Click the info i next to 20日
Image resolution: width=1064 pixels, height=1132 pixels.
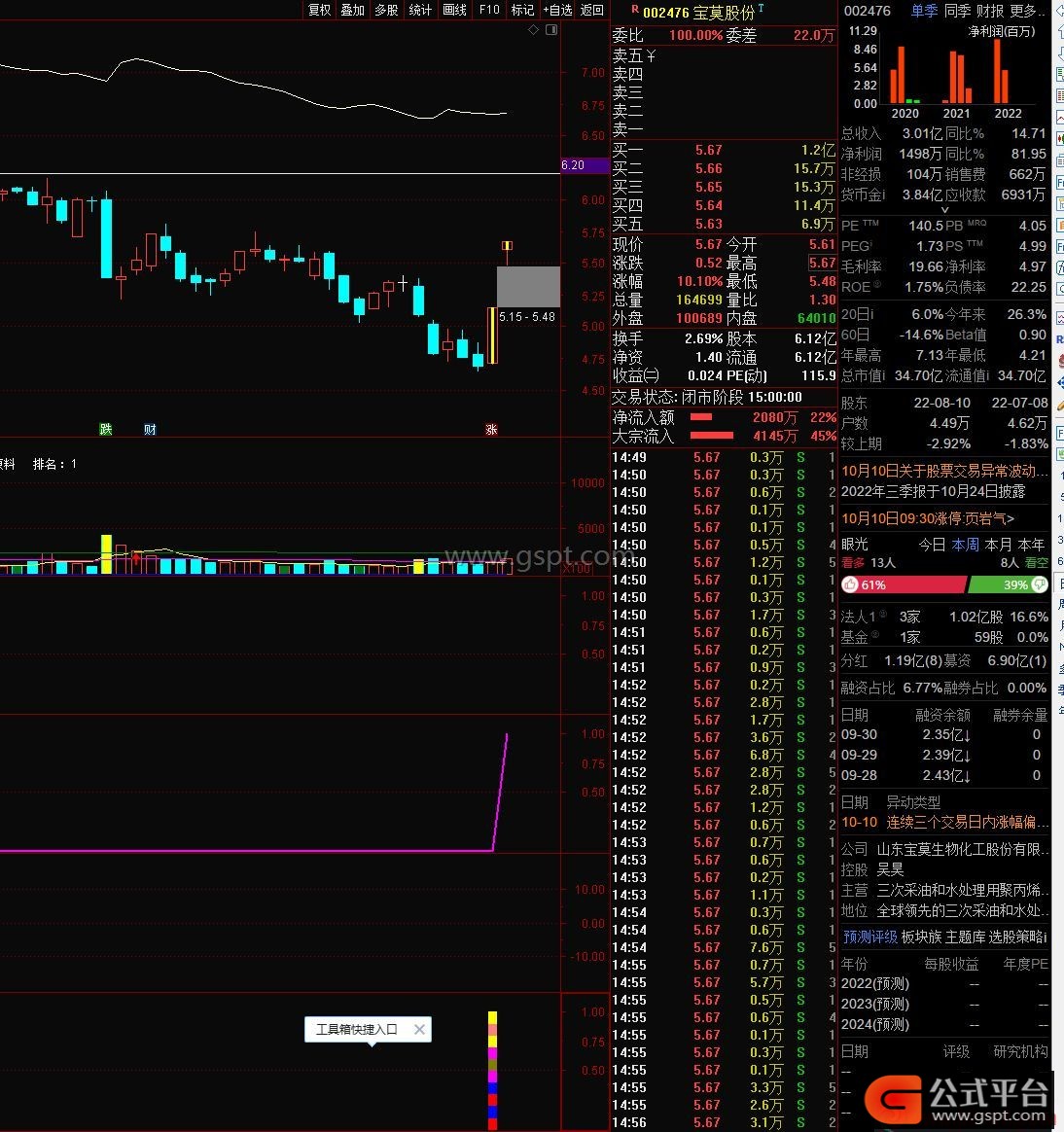click(x=871, y=314)
